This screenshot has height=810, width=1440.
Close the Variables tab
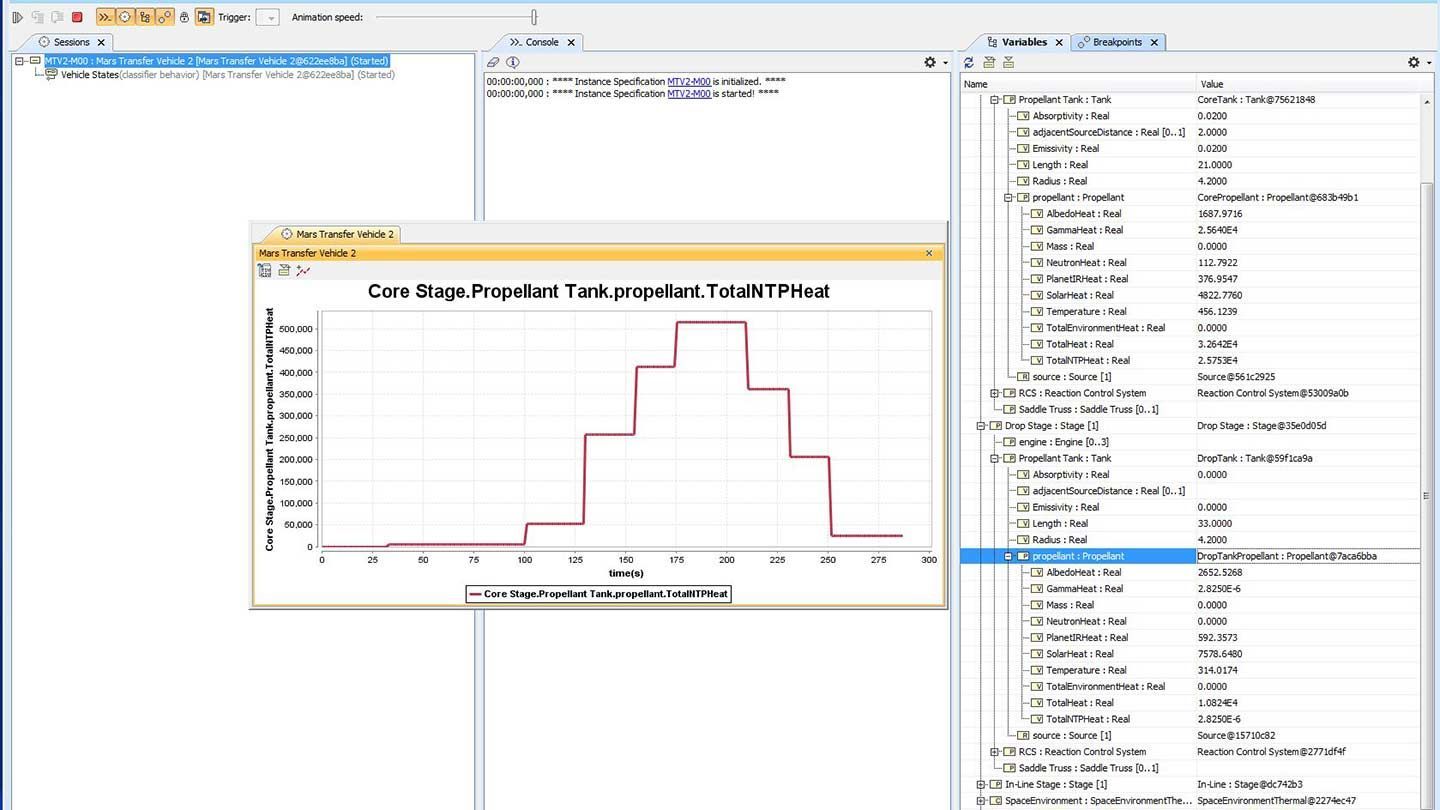[1059, 42]
